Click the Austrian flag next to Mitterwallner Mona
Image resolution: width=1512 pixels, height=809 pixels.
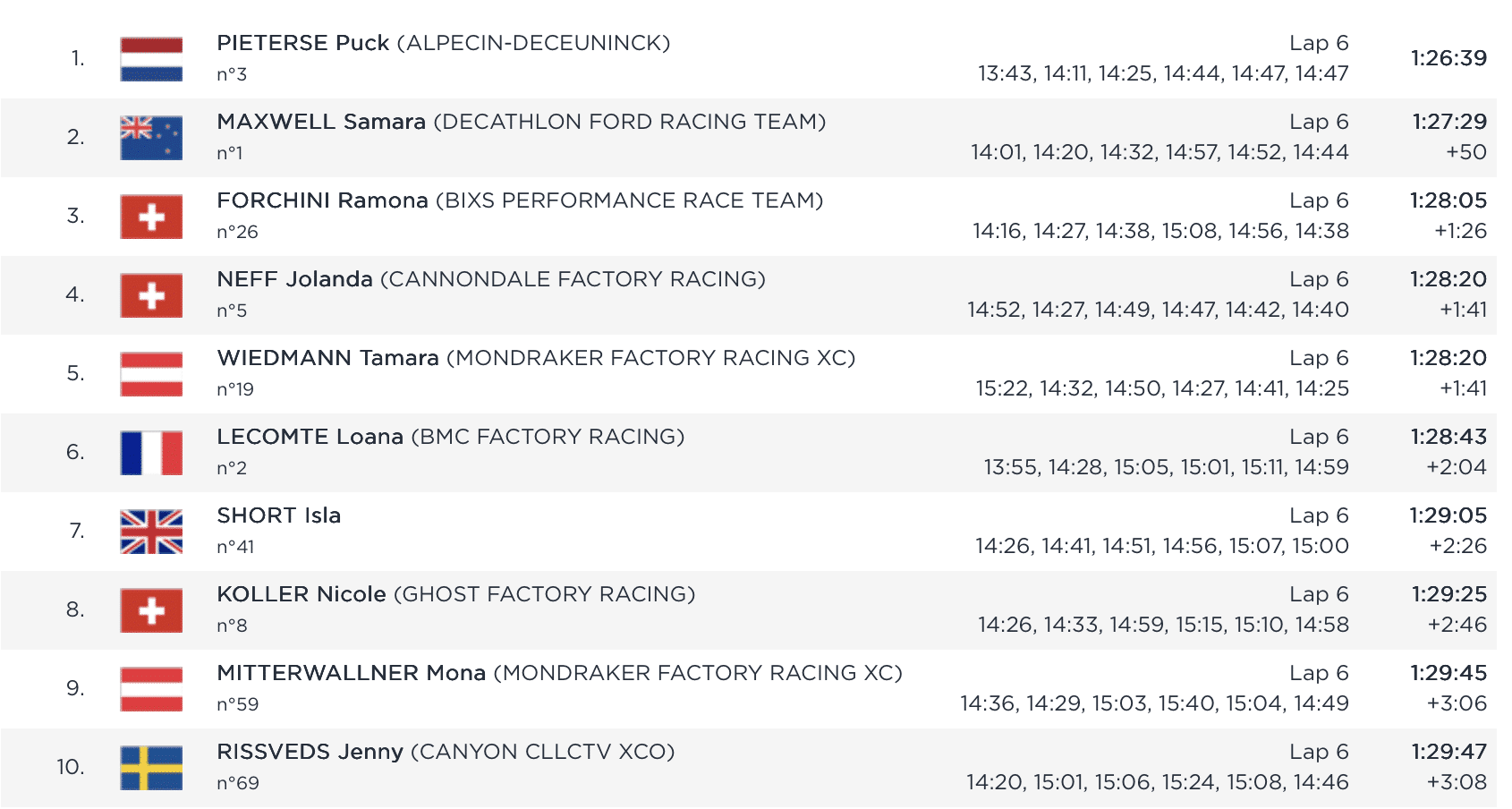pyautogui.click(x=151, y=689)
